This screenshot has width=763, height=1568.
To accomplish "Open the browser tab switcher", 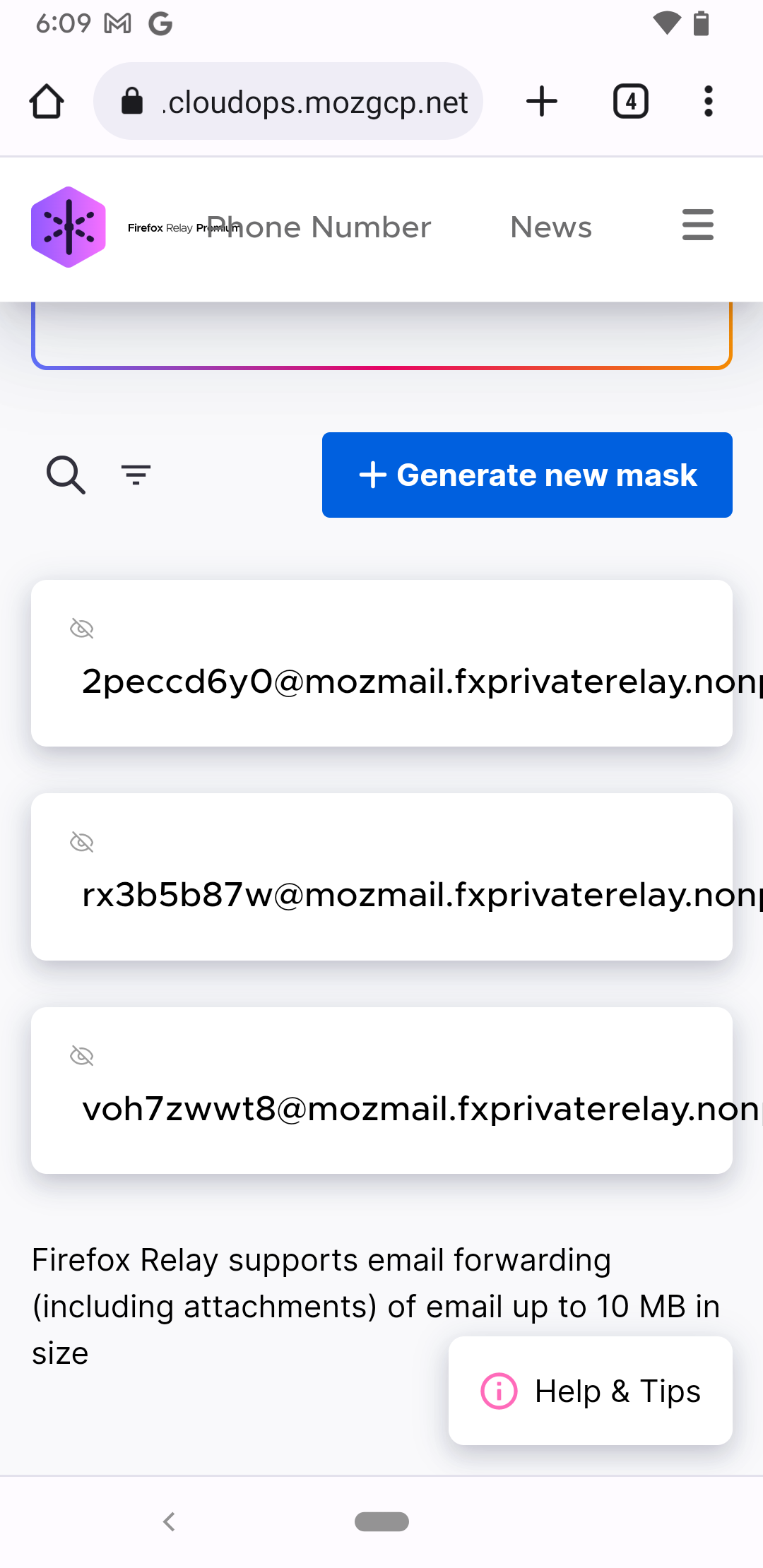I will click(629, 101).
